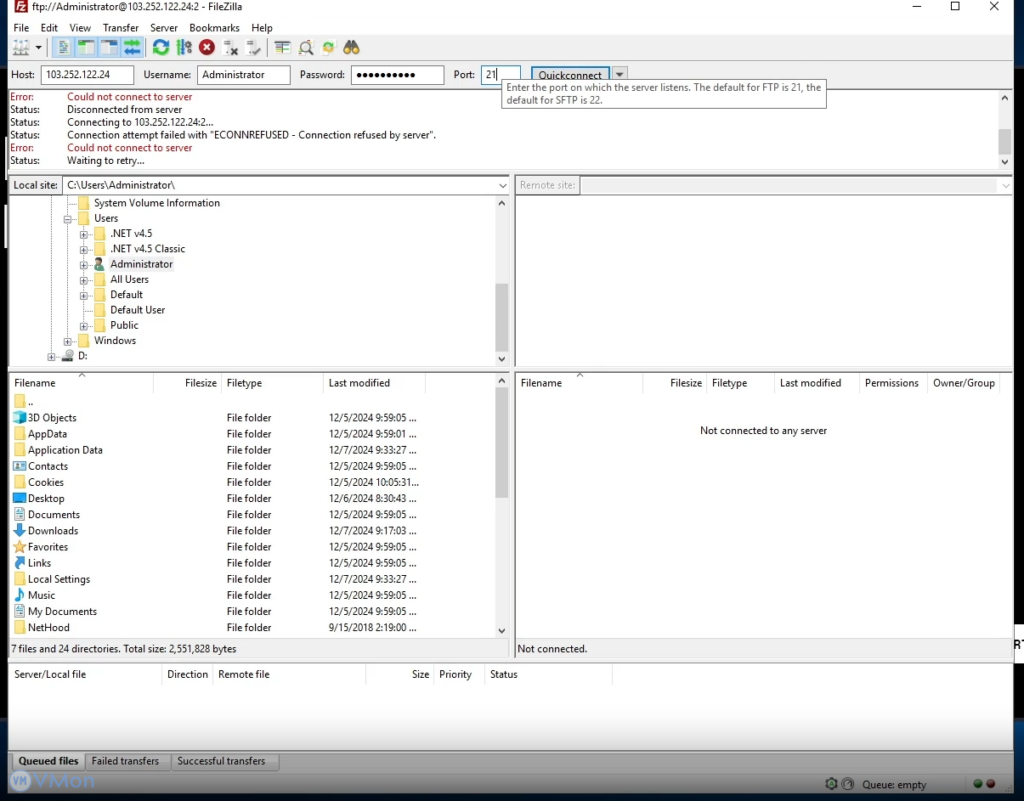Open the Site Manager icon
This screenshot has width=1024, height=801.
tap(21, 47)
